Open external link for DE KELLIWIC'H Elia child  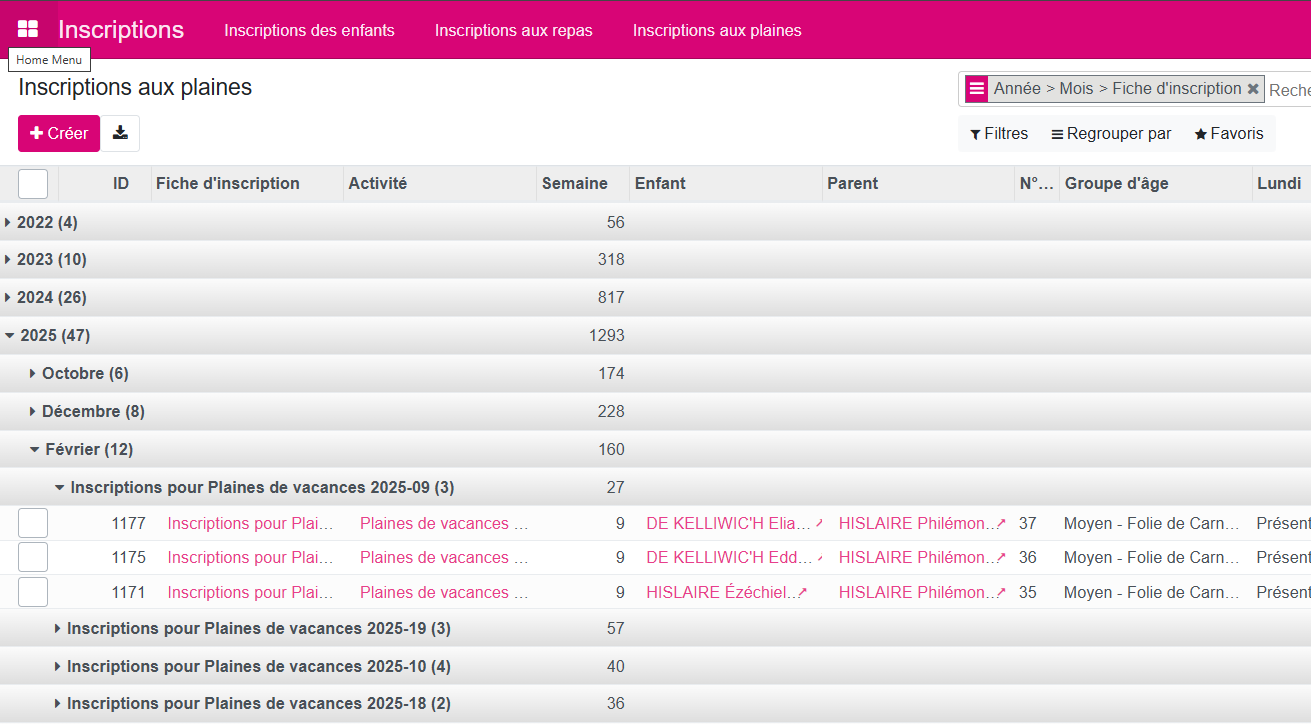tap(819, 523)
